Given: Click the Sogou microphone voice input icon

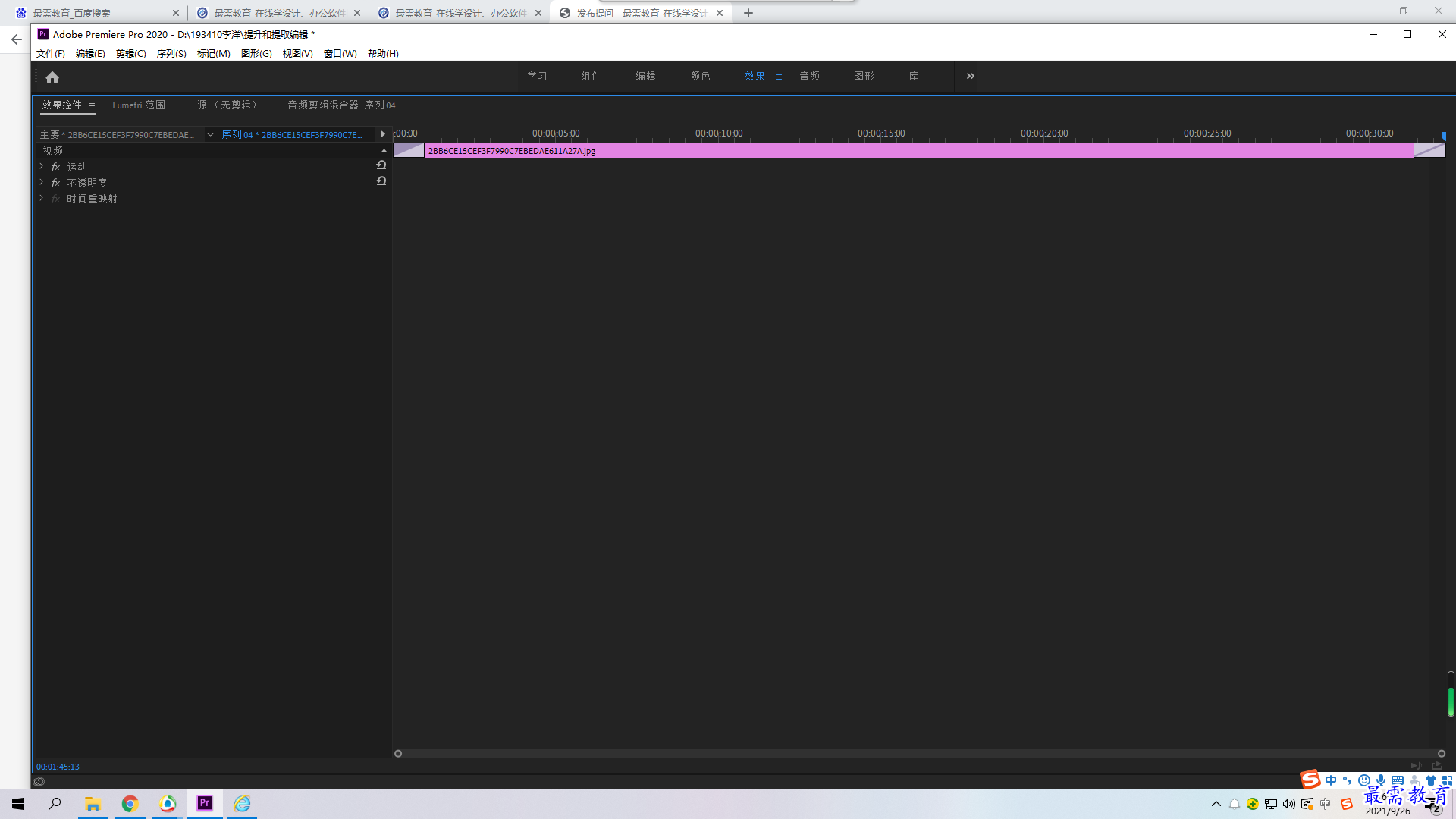Looking at the screenshot, I should pos(1381,780).
